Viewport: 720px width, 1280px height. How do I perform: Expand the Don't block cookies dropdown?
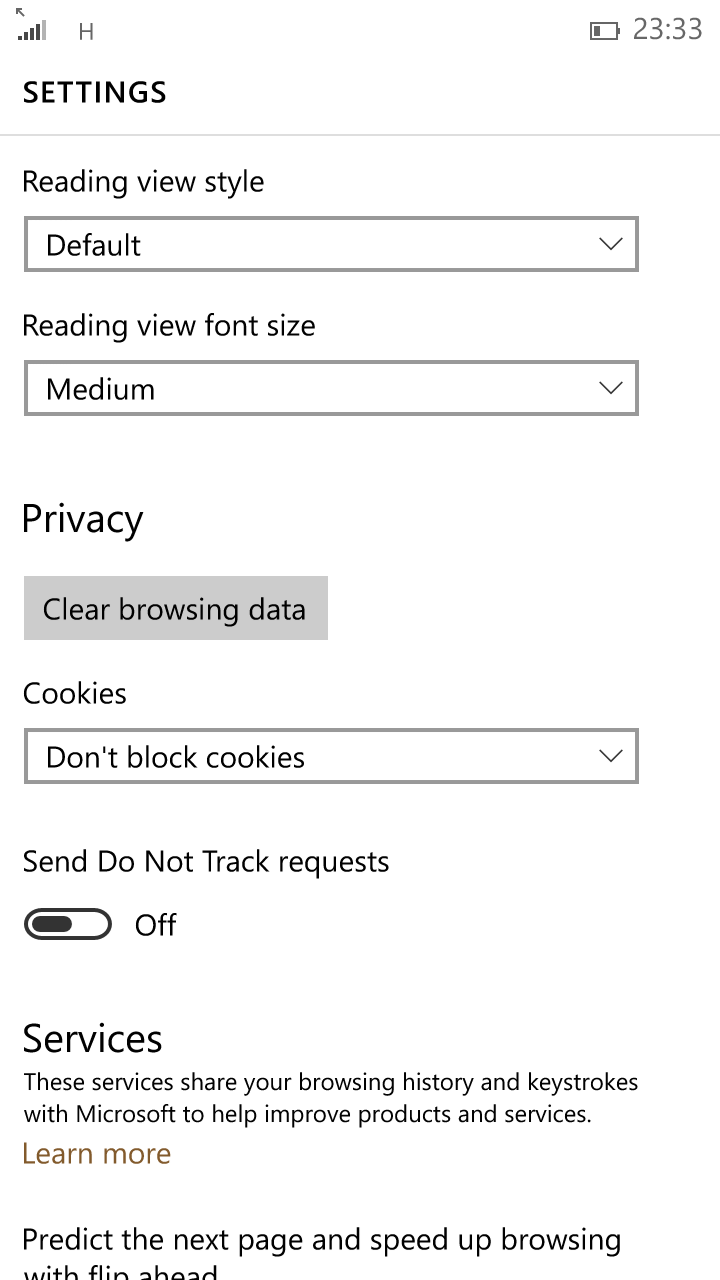[331, 757]
